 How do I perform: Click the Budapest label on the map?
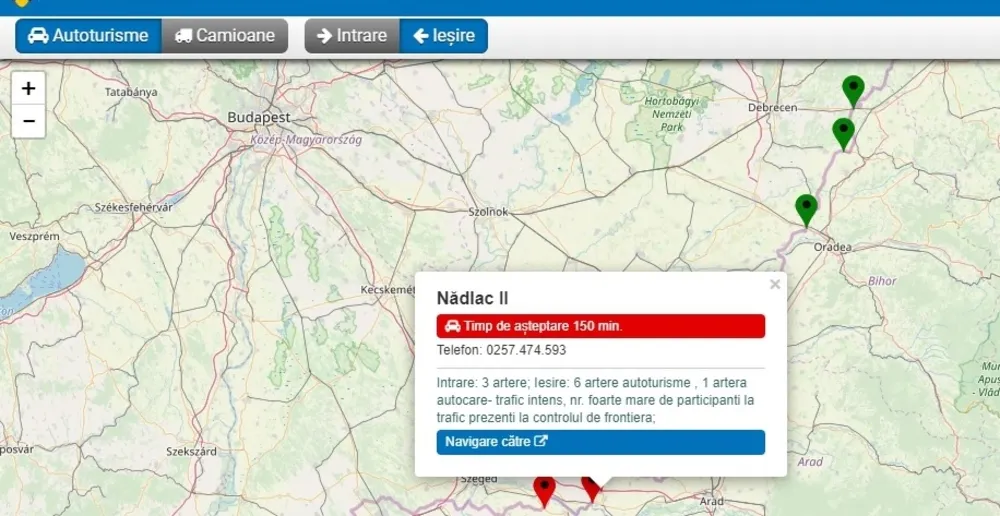pos(259,117)
